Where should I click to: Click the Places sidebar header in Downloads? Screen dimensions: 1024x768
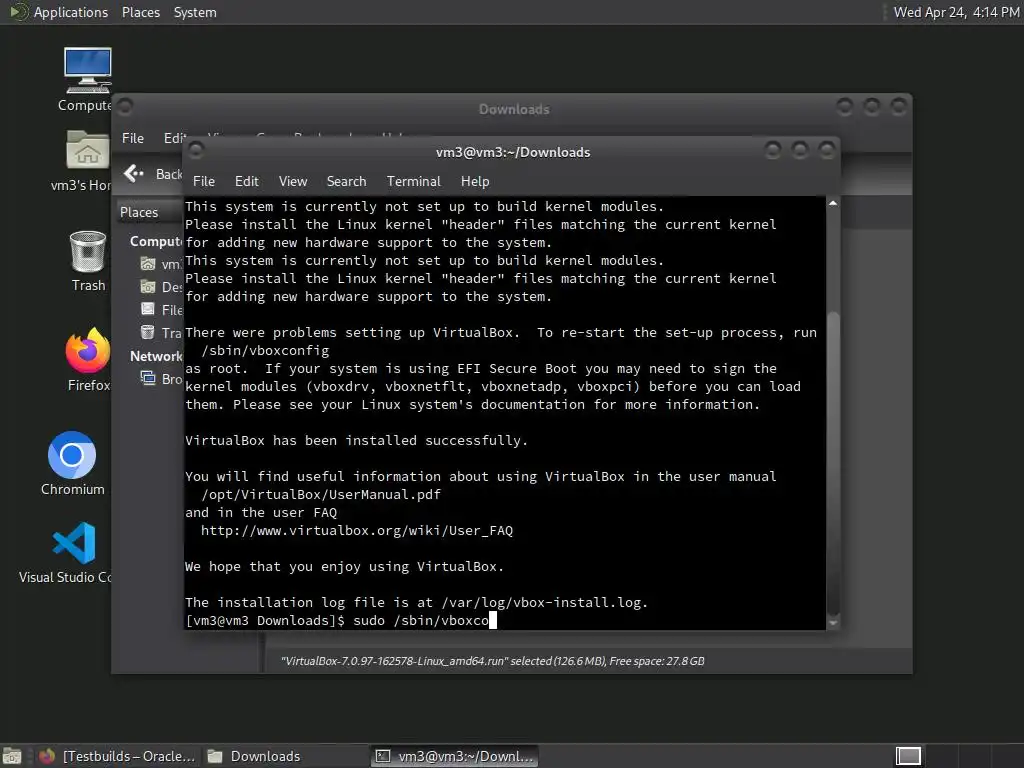[x=139, y=212]
